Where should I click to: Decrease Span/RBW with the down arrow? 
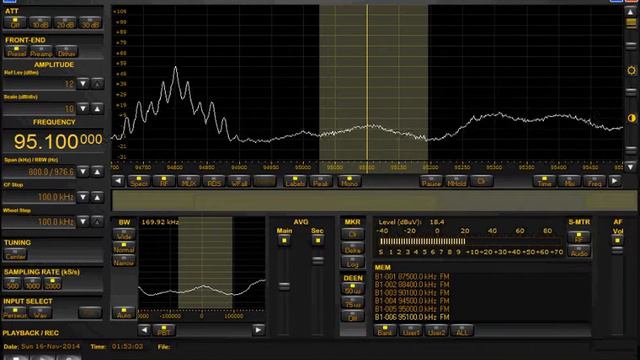pos(83,171)
